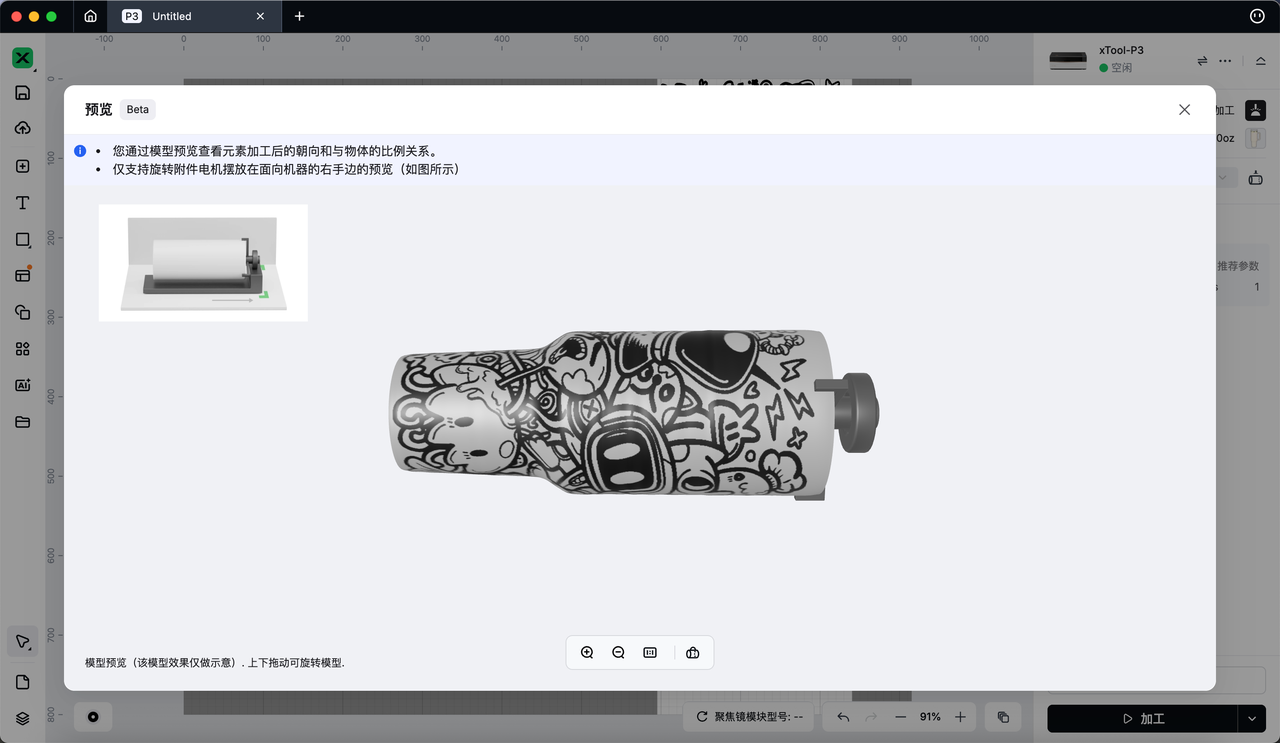The width and height of the screenshot is (1280, 743).
Task: Click the 3D view cube icon in preview toolbar
Action: coord(693,653)
